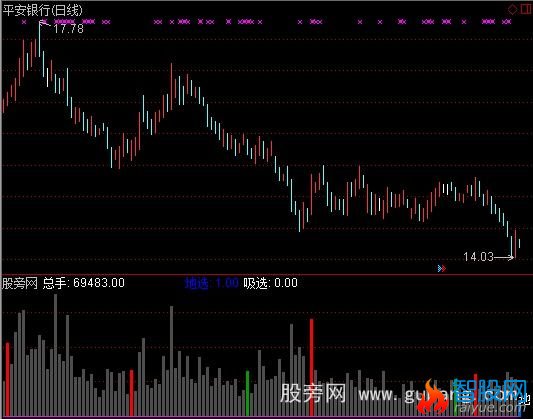Click the tallest red volume bar mid-panel
The image size is (533, 419).
pos(311,367)
